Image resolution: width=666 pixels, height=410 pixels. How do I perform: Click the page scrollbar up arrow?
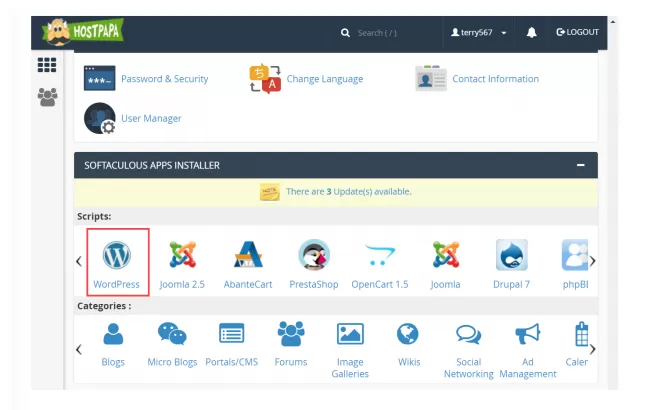613,21
